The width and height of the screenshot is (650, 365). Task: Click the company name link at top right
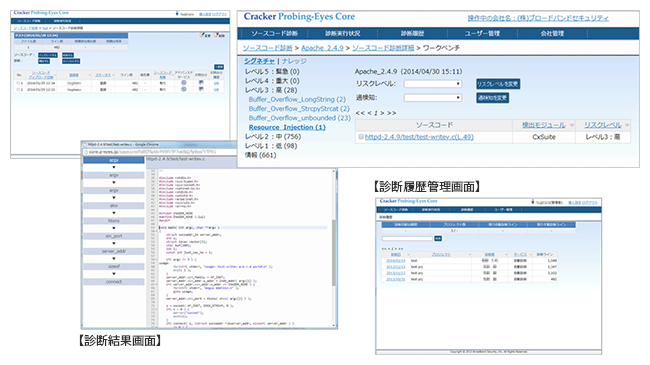click(x=538, y=18)
